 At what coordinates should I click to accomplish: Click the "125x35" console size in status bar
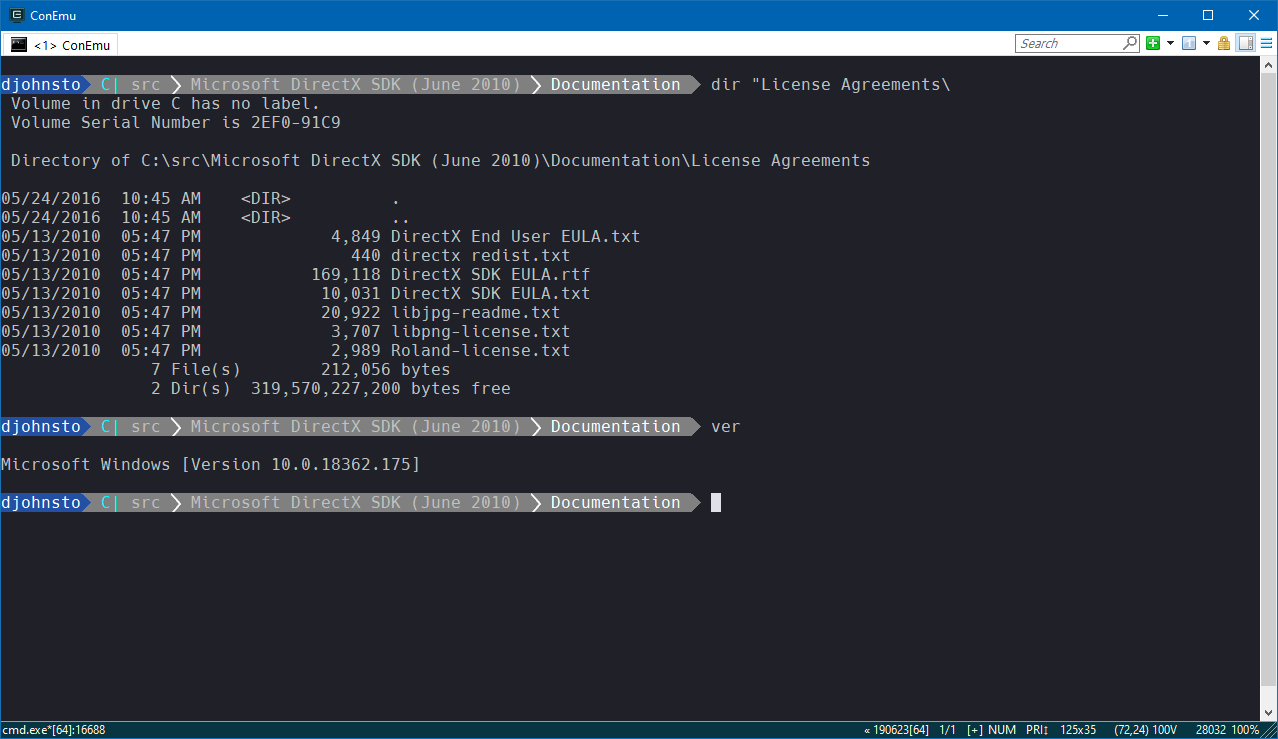pyautogui.click(x=1077, y=730)
